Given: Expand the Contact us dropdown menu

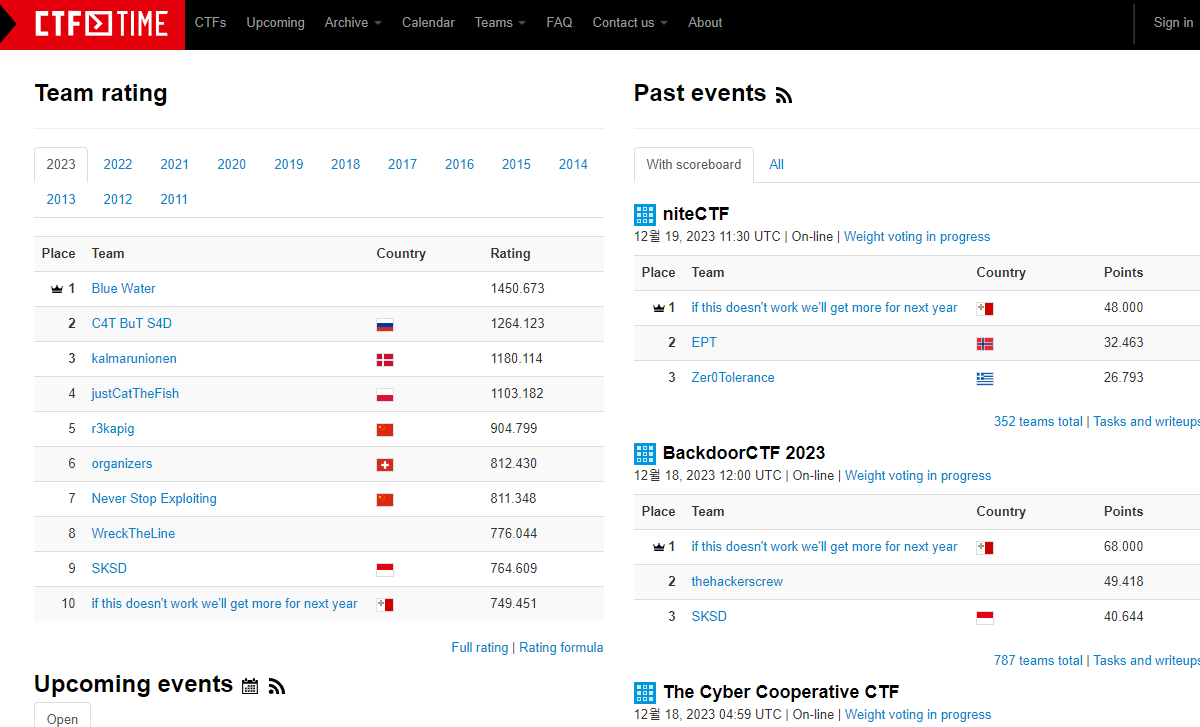Looking at the screenshot, I should tap(630, 22).
